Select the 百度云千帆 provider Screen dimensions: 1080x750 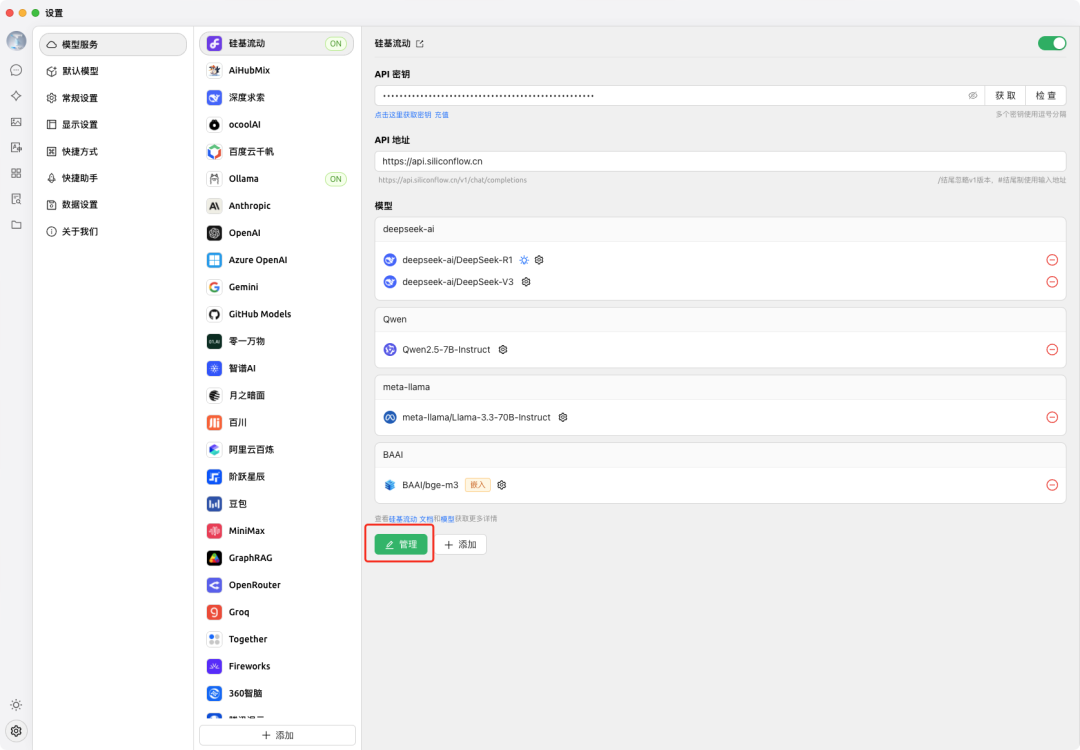point(277,152)
